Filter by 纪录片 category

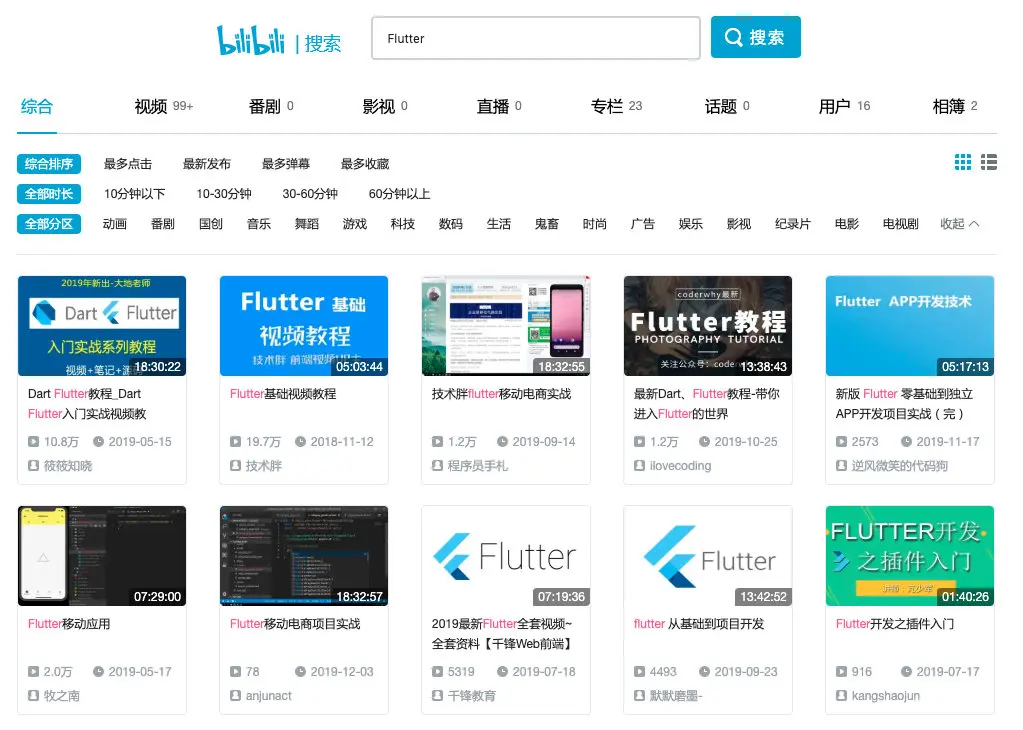793,224
